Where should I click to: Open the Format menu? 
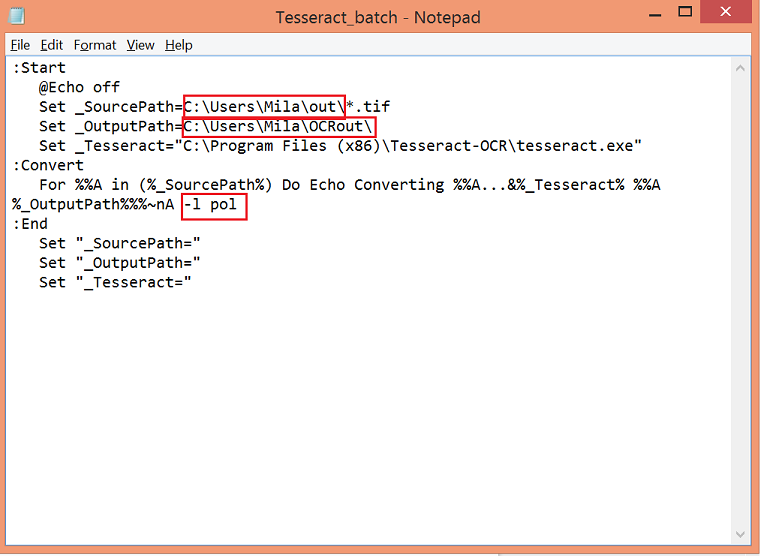[95, 45]
